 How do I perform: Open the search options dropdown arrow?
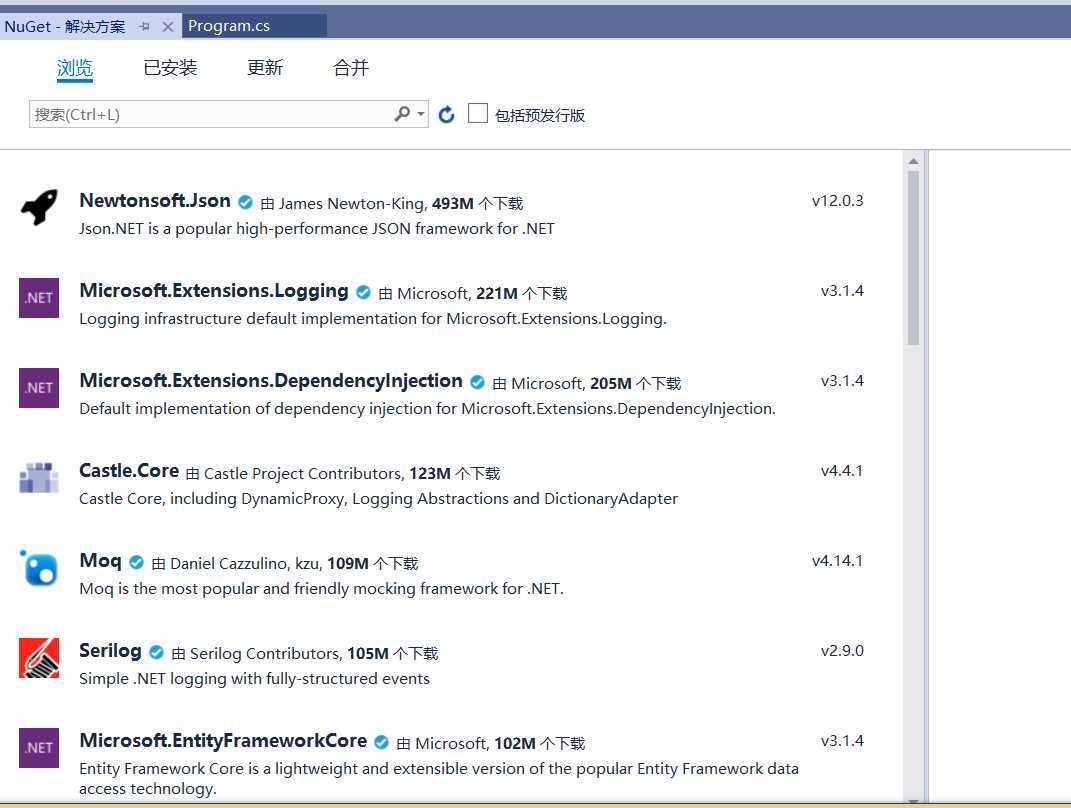pyautogui.click(x=421, y=113)
